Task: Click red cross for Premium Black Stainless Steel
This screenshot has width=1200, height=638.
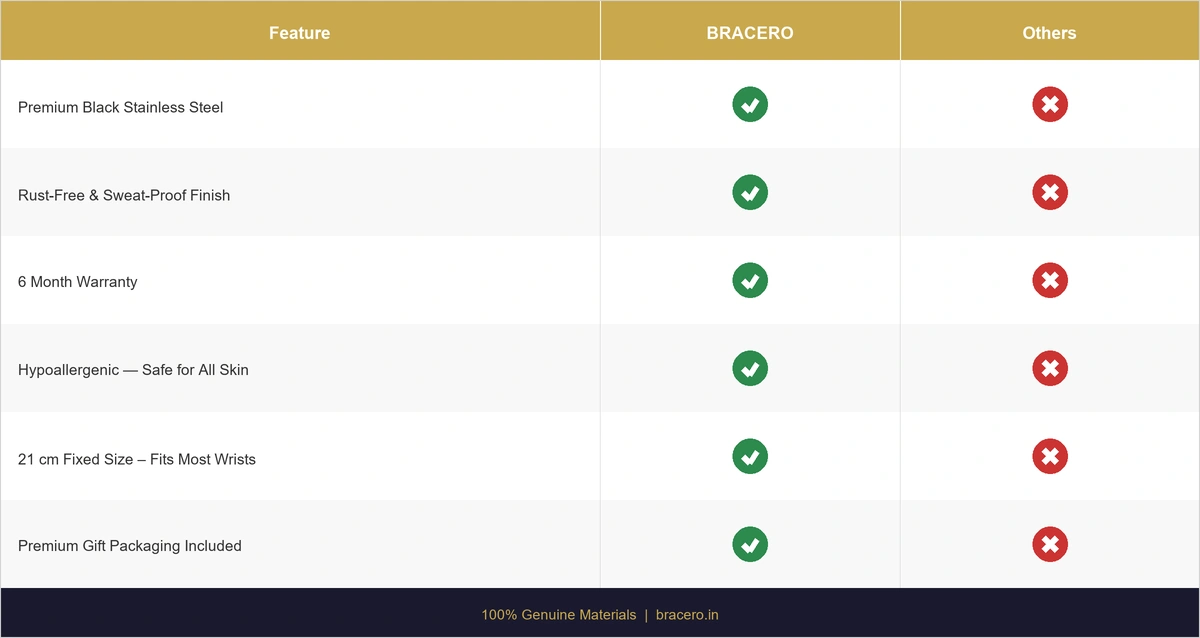Action: tap(1050, 104)
